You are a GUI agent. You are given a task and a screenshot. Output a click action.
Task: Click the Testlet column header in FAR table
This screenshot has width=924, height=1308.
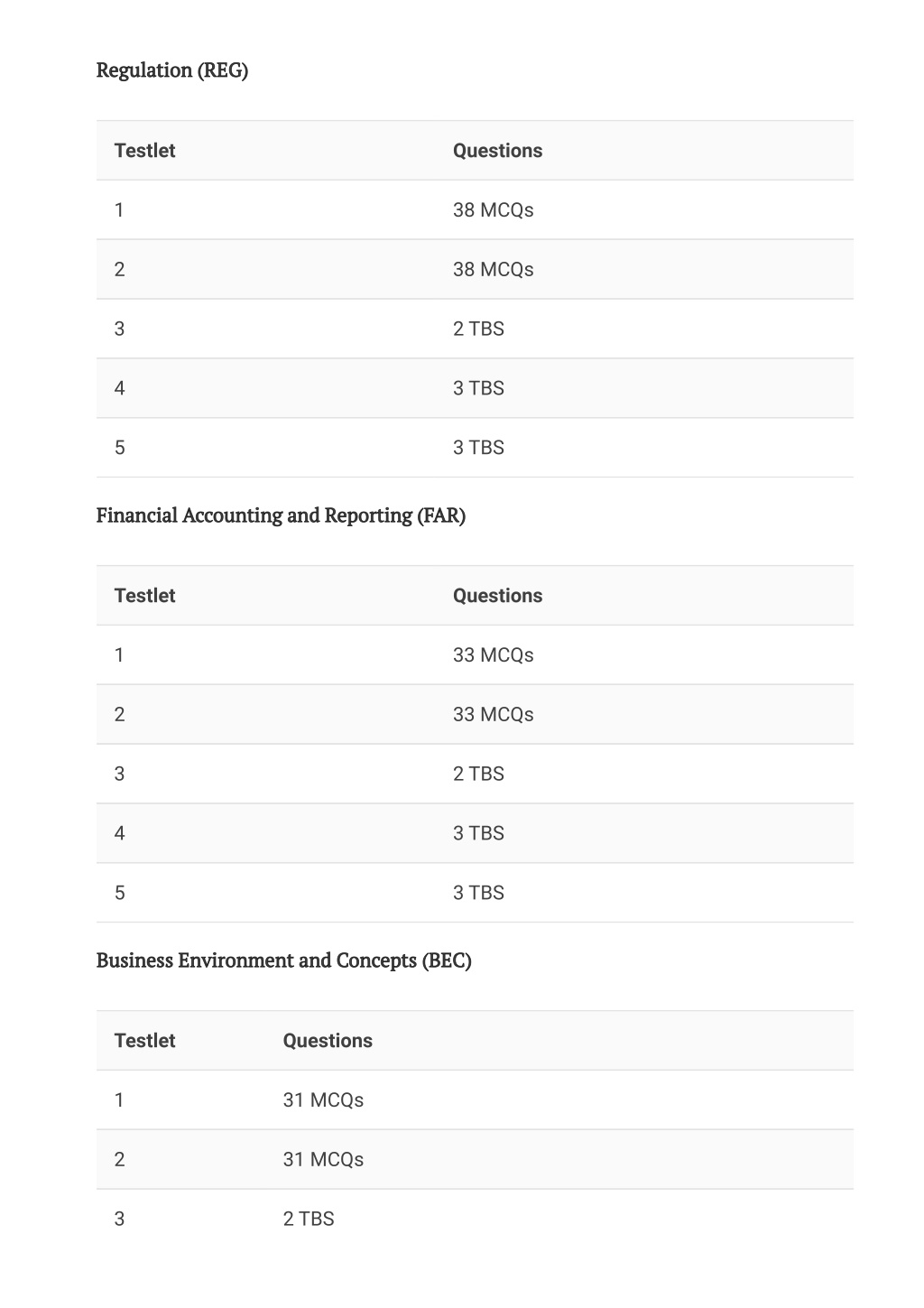(x=144, y=596)
